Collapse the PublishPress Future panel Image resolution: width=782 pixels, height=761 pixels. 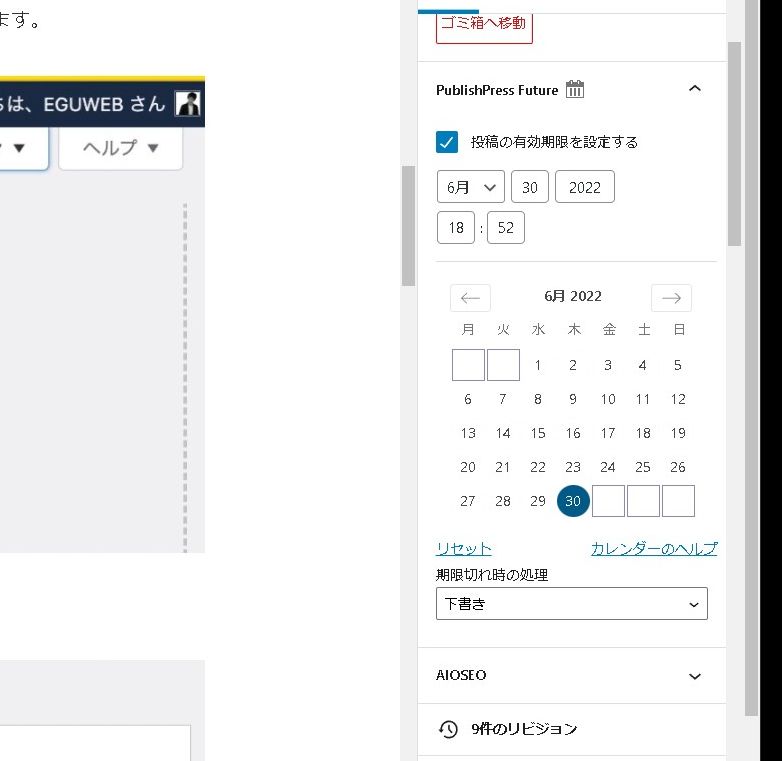pyautogui.click(x=695, y=89)
